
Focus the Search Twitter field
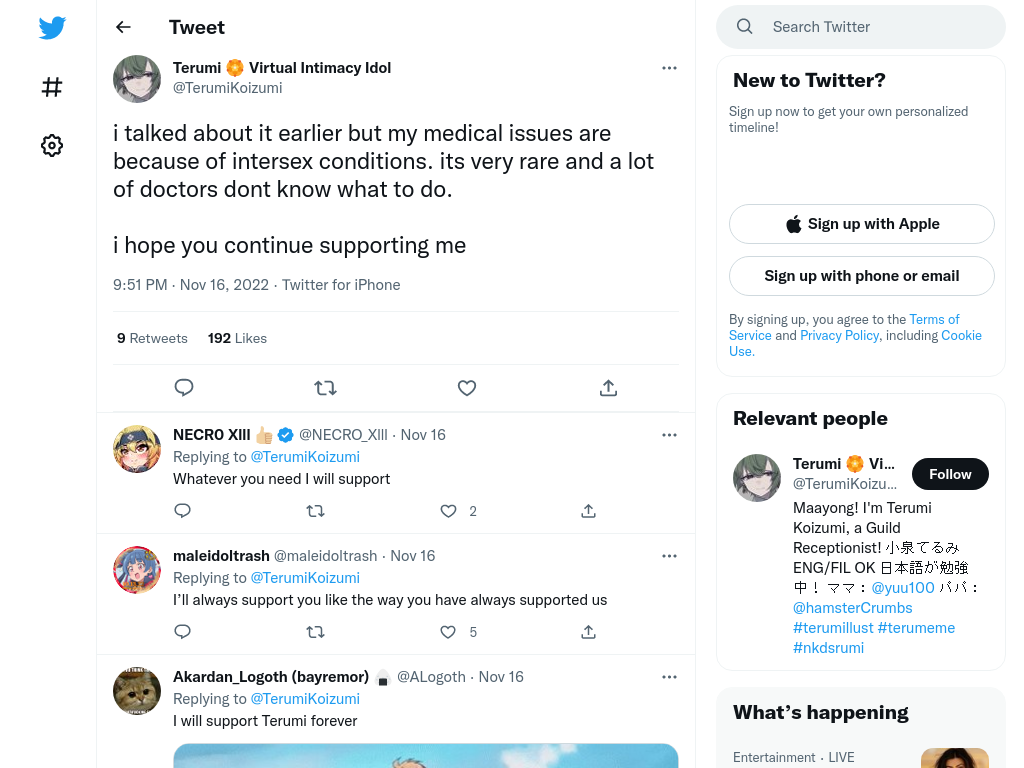861,27
